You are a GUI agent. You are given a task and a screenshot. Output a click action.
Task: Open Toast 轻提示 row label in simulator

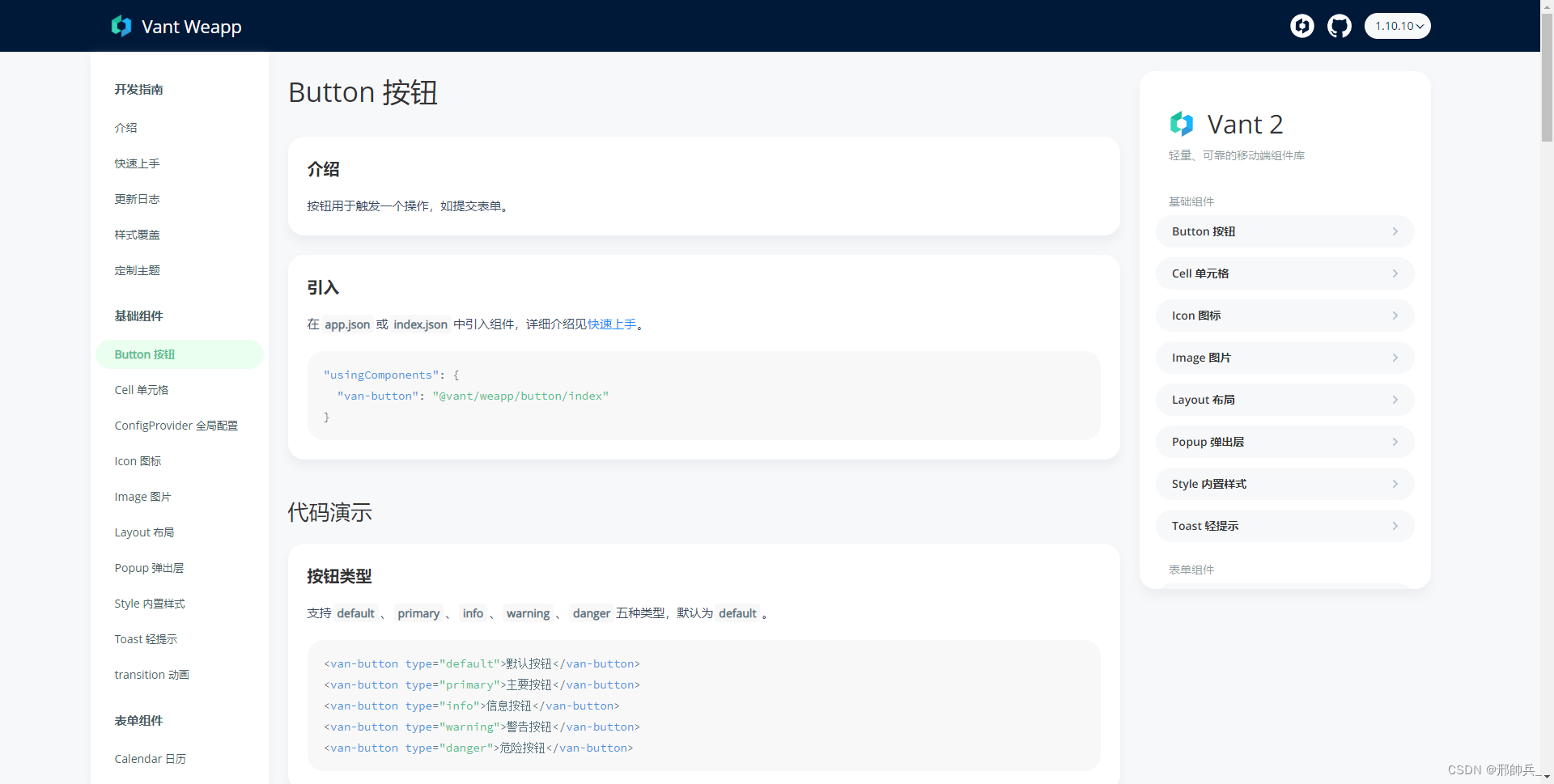[1205, 526]
